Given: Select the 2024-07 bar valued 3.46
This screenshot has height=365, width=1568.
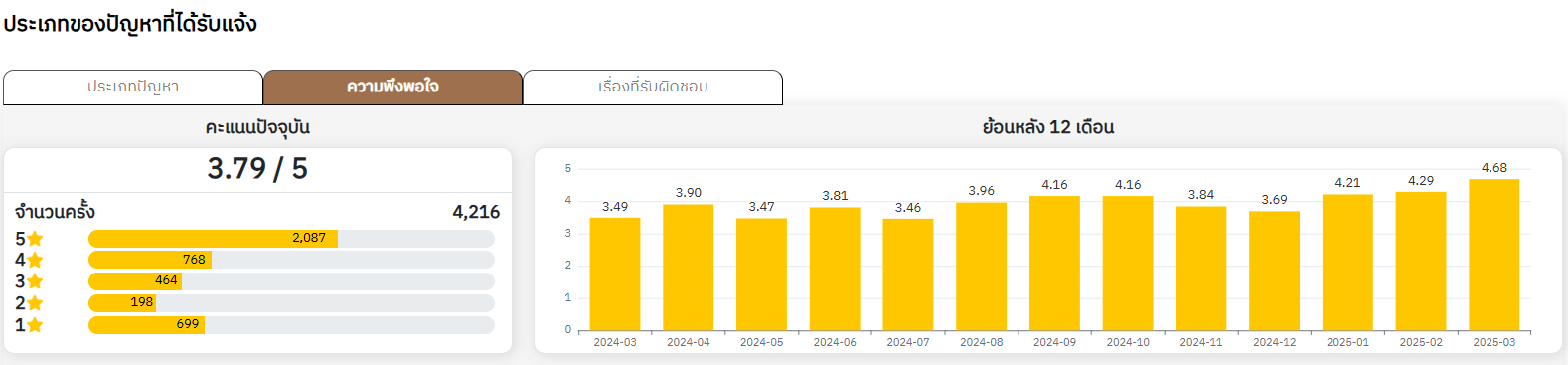Looking at the screenshot, I should (x=908, y=274).
